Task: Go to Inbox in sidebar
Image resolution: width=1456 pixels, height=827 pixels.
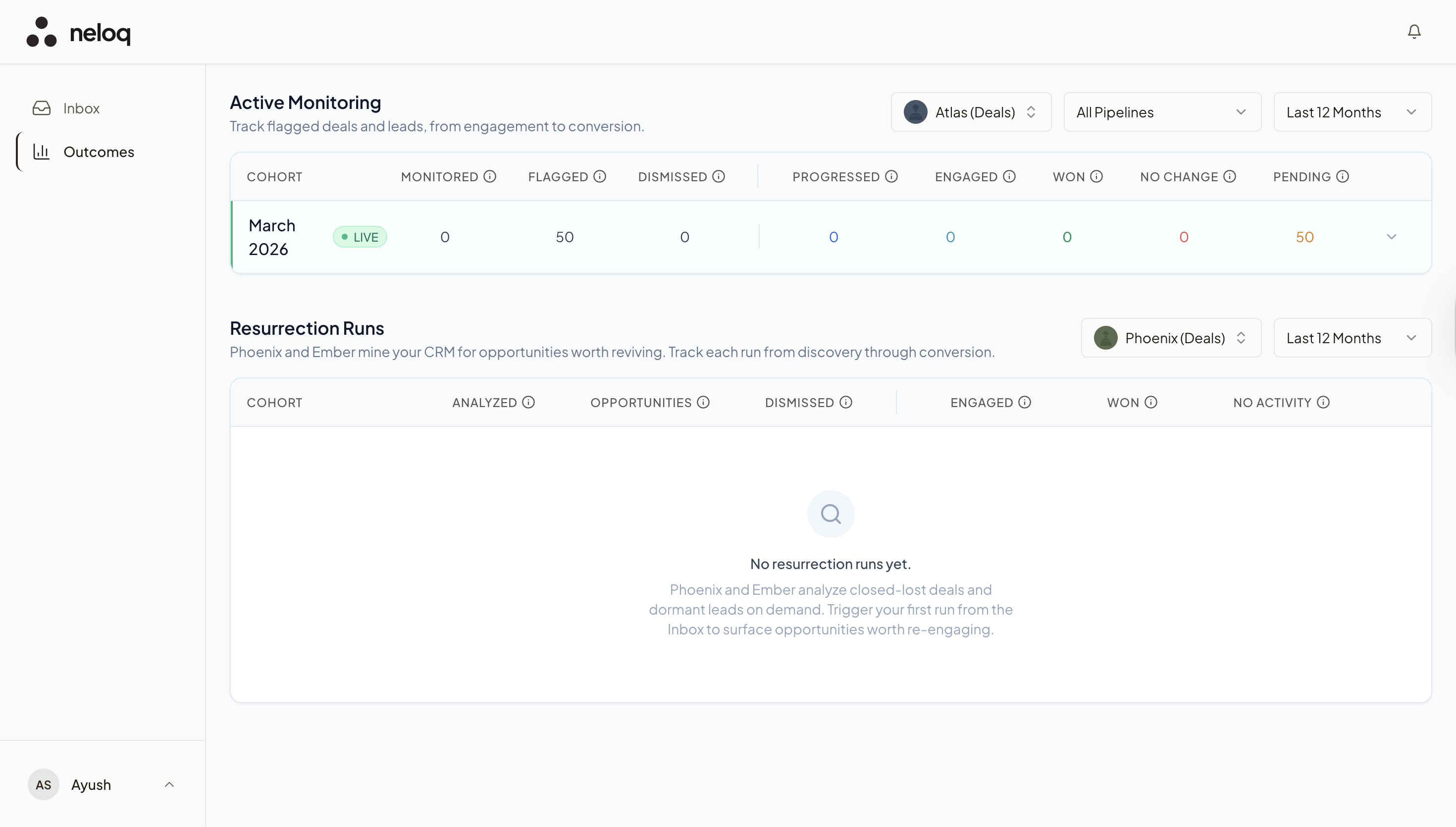Action: [x=81, y=108]
